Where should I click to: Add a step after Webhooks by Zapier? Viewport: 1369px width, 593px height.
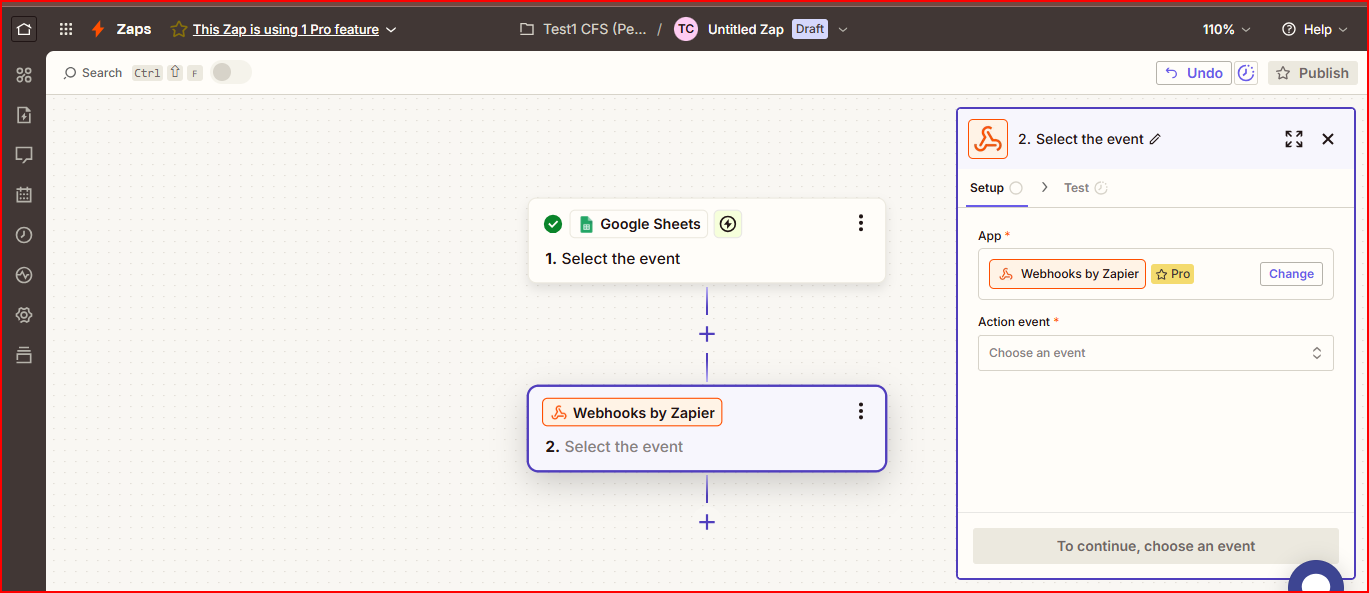(707, 522)
